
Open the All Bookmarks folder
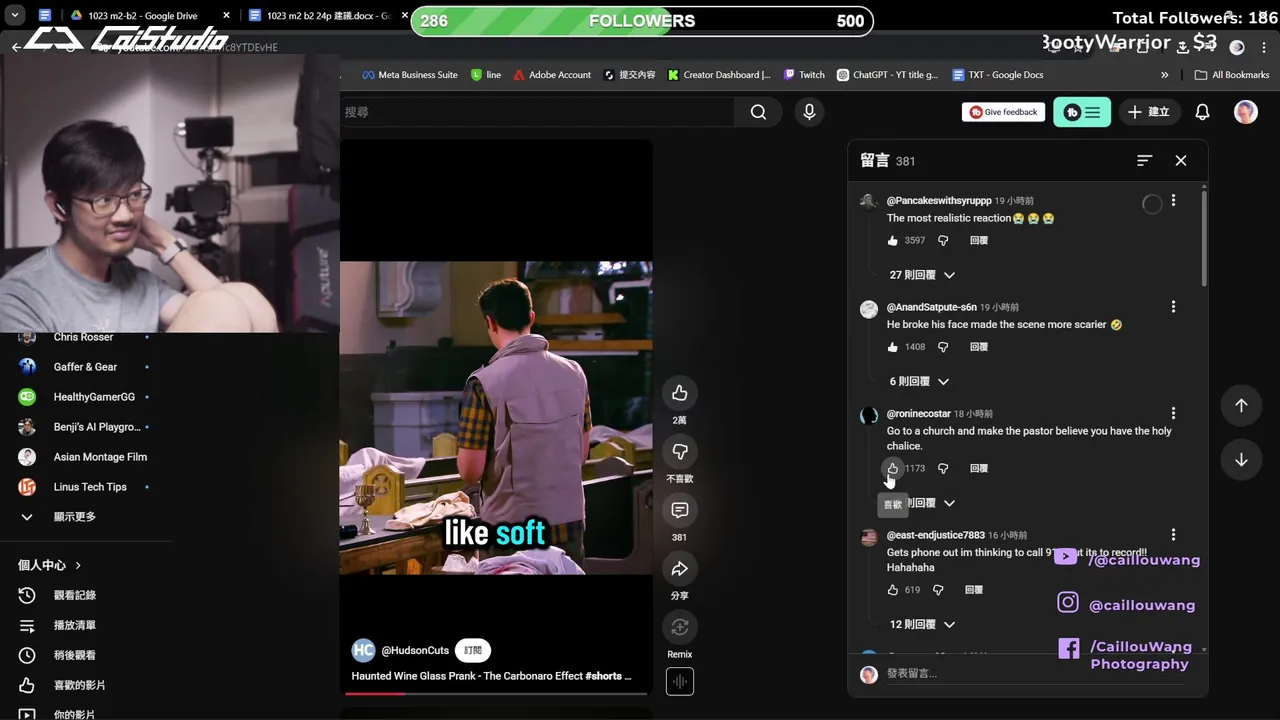1232,75
